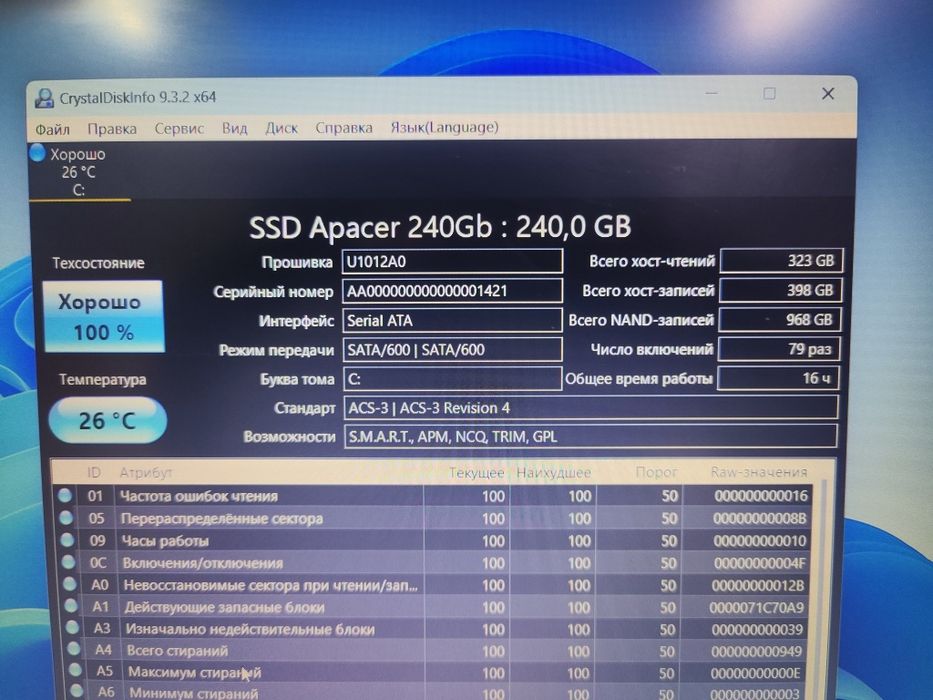Viewport: 933px width, 700px height.
Task: Click the Raw-значения column header
Action: pos(759,472)
